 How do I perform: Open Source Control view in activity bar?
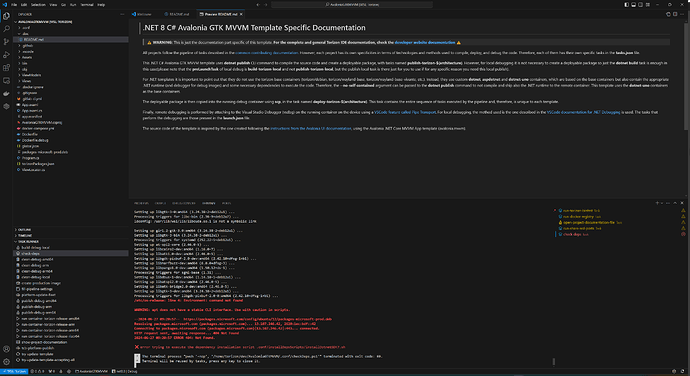6,42
